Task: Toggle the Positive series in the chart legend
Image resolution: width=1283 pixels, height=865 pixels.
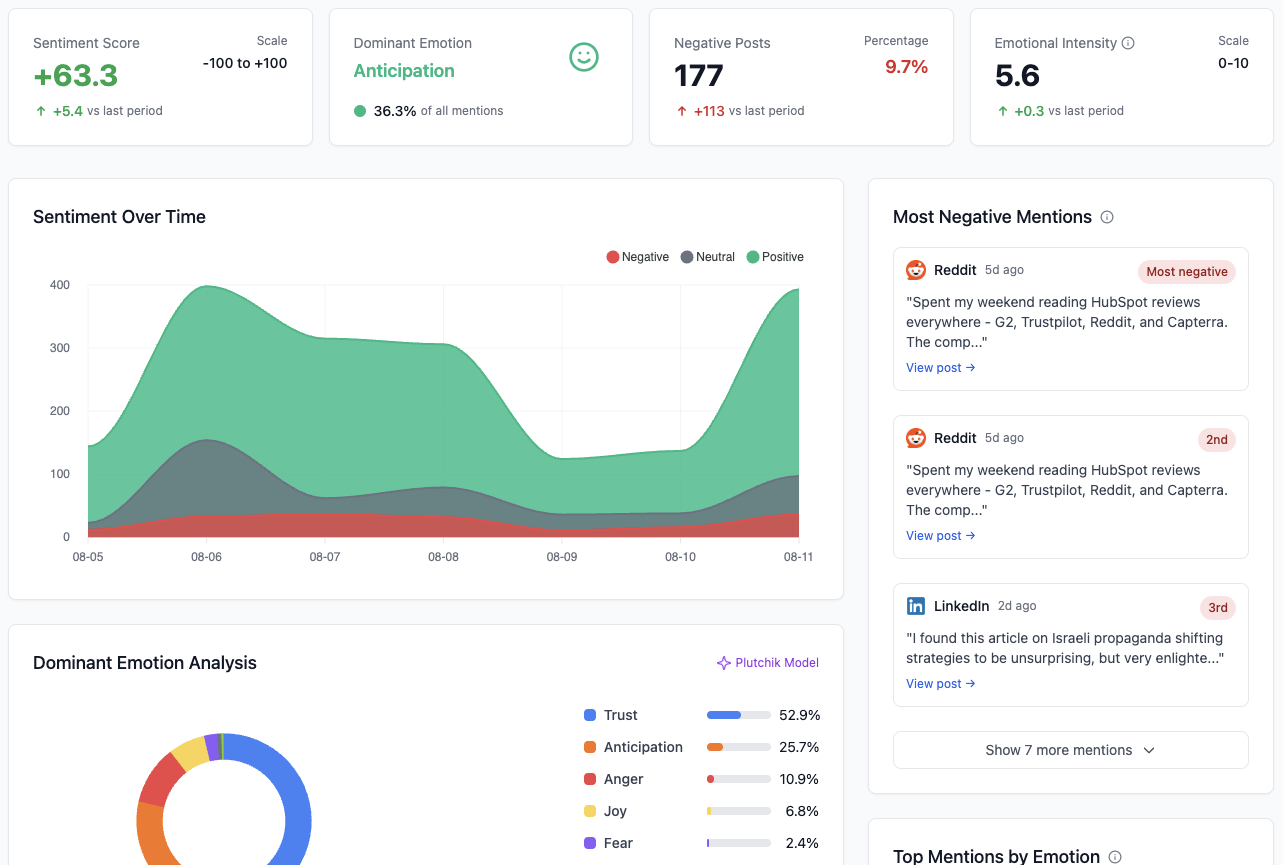Action: pos(775,257)
